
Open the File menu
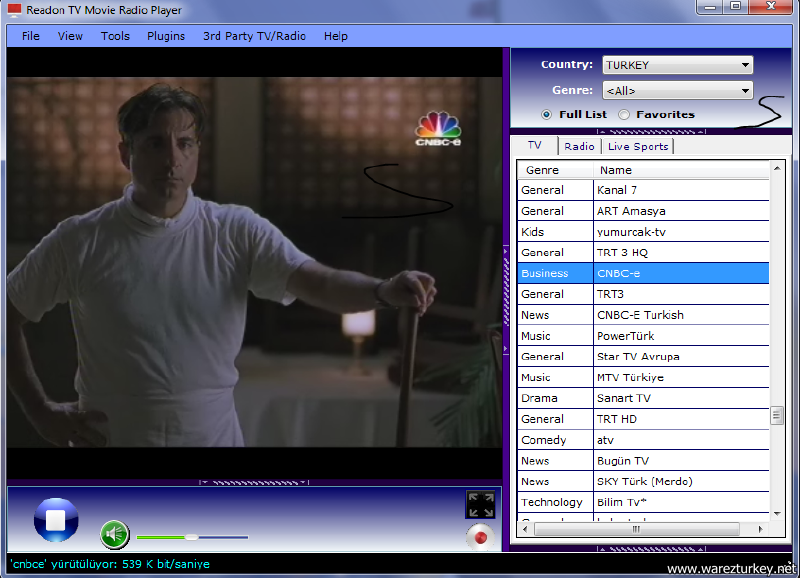[x=31, y=36]
